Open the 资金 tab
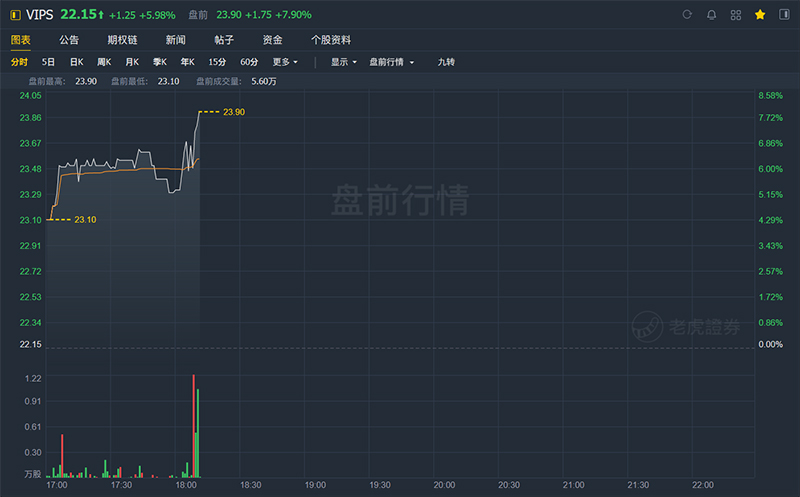This screenshot has width=800, height=497. click(272, 40)
